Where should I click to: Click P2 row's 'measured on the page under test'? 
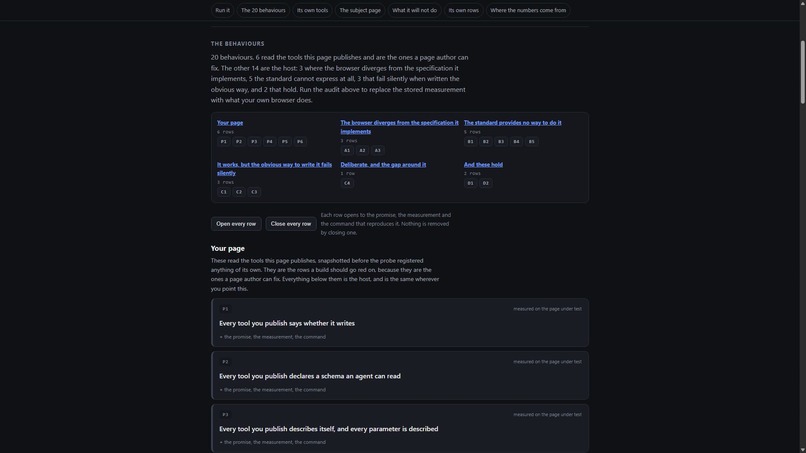[x=547, y=361]
